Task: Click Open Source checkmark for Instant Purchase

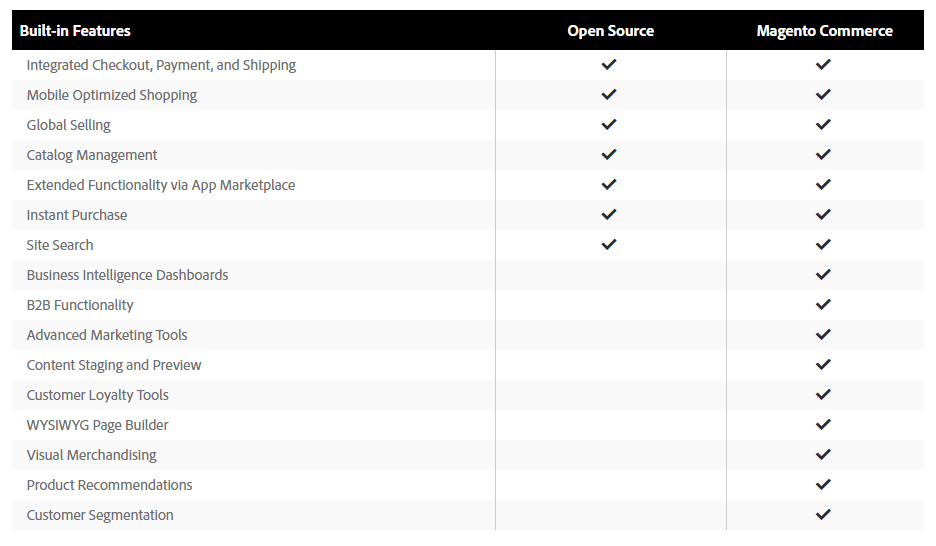Action: [x=609, y=214]
